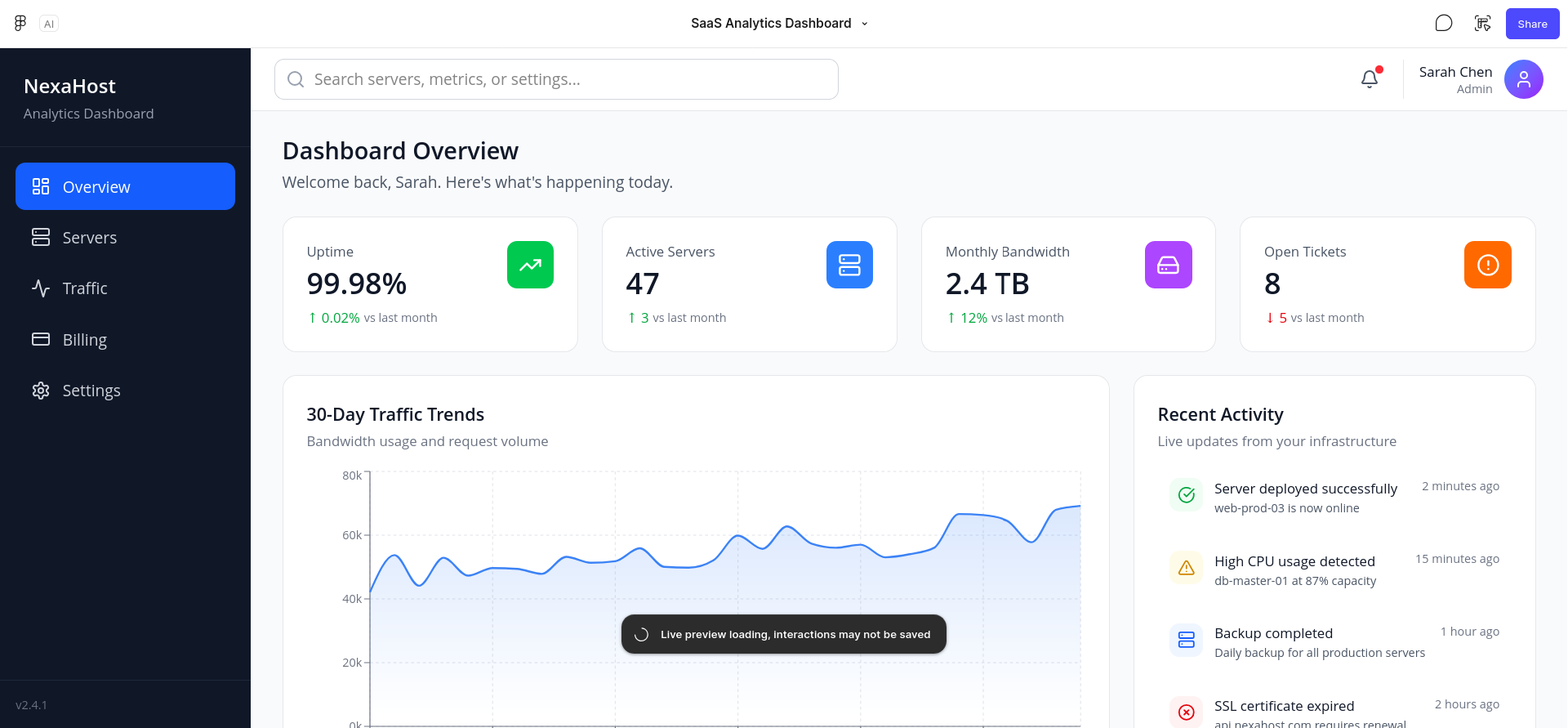Click the yellow CPU warning triangle icon
1568x728 pixels.
pos(1187,567)
